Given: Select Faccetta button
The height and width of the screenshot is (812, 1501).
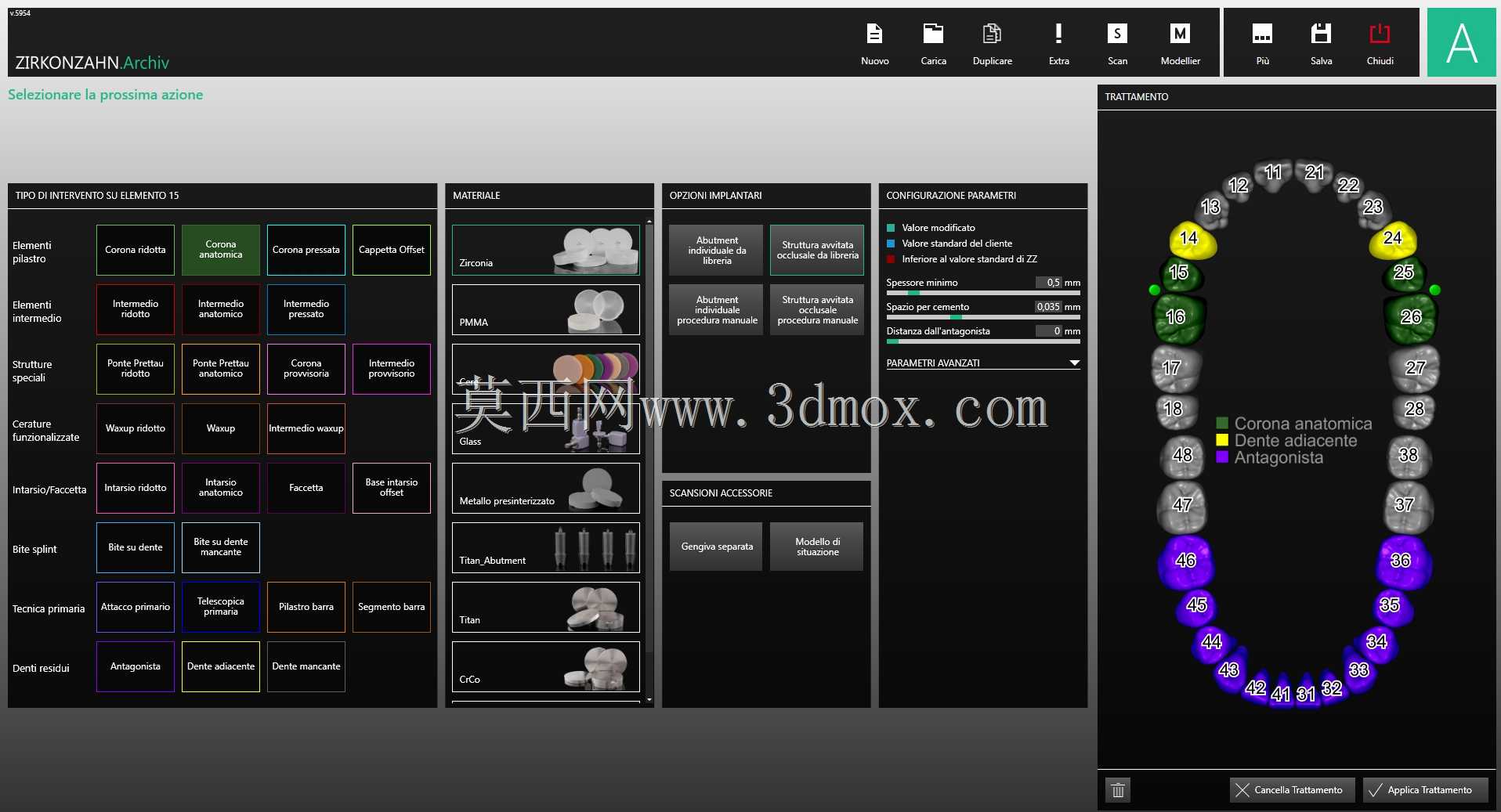Looking at the screenshot, I should tap(306, 488).
